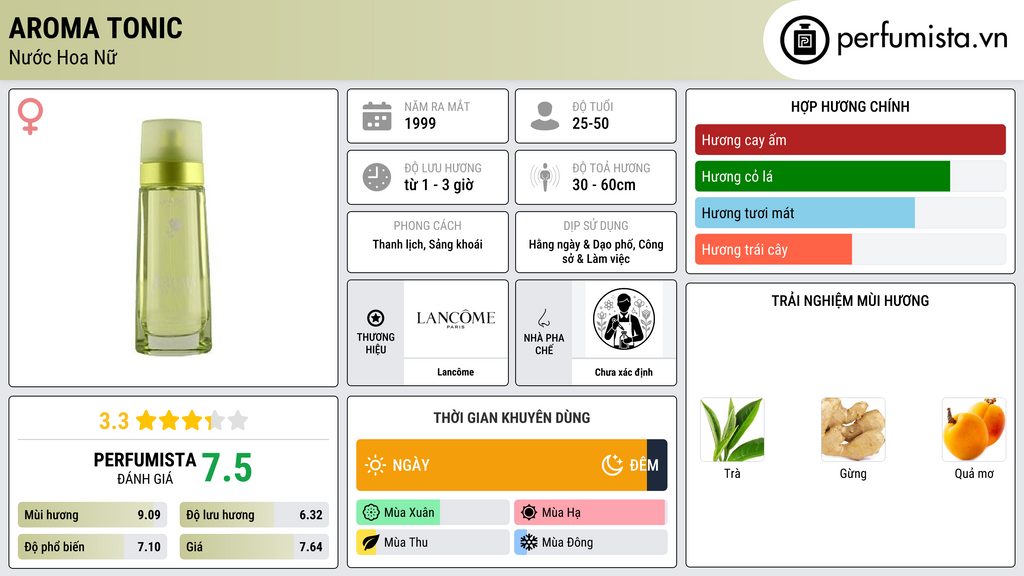Viewport: 1024px width, 576px height.
Task: Click the Hương cỏ lá green bar
Action: click(x=822, y=176)
